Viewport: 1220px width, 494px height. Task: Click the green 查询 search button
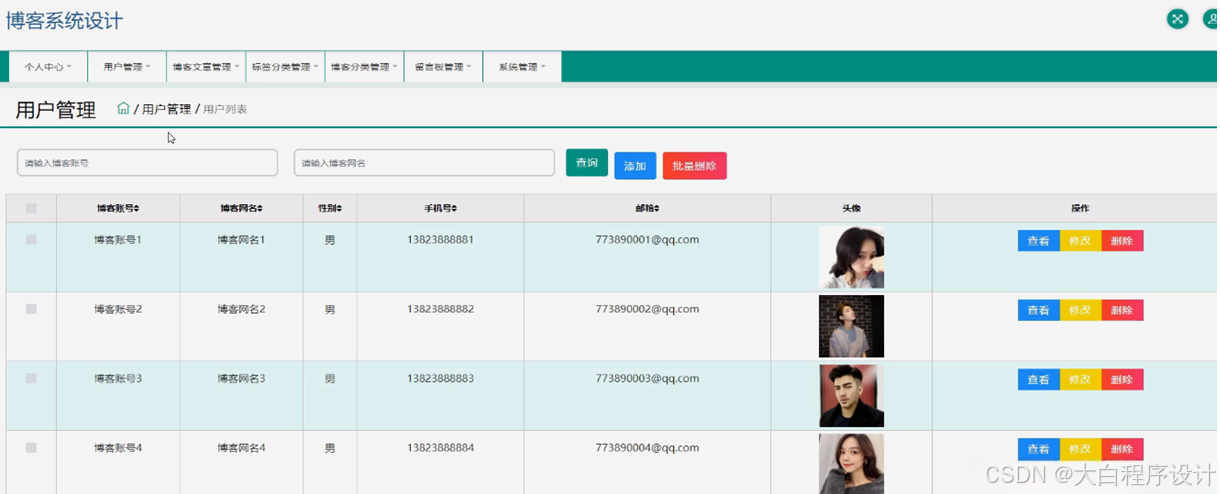(x=587, y=163)
